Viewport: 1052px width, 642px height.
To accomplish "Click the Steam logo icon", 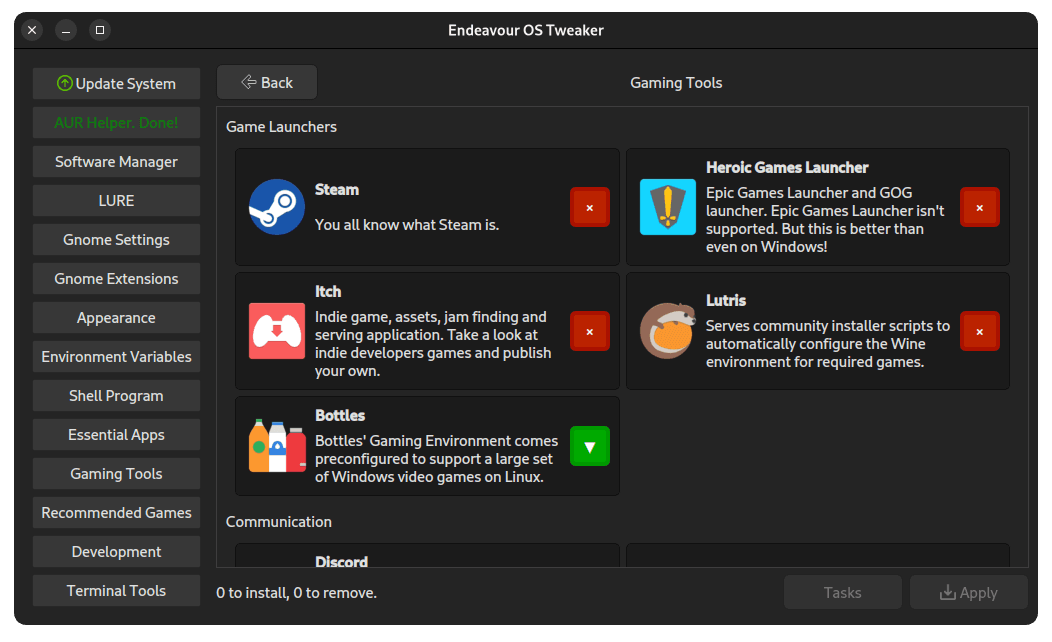I will point(276,207).
